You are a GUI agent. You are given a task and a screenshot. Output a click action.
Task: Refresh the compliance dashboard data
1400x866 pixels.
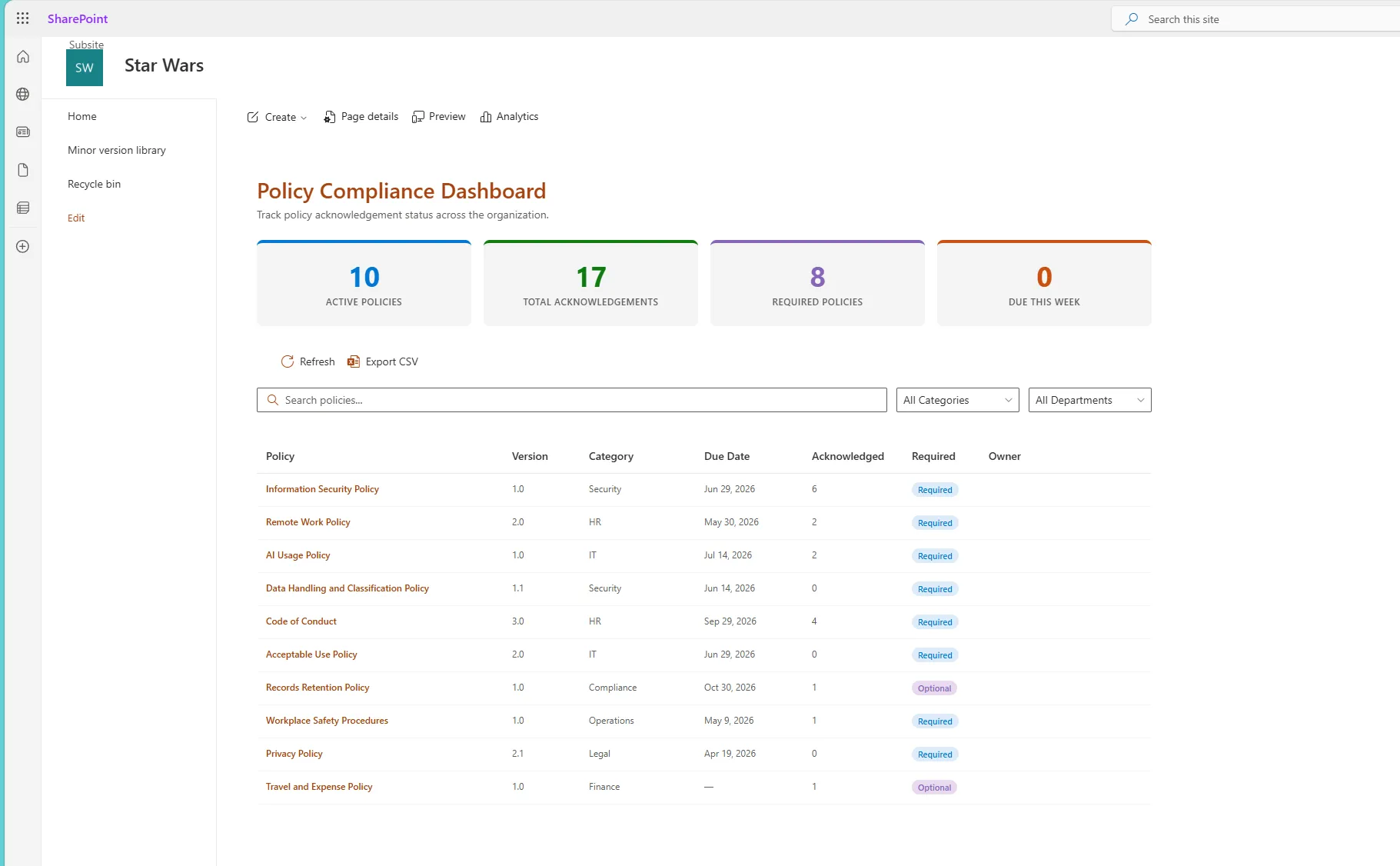click(x=308, y=361)
